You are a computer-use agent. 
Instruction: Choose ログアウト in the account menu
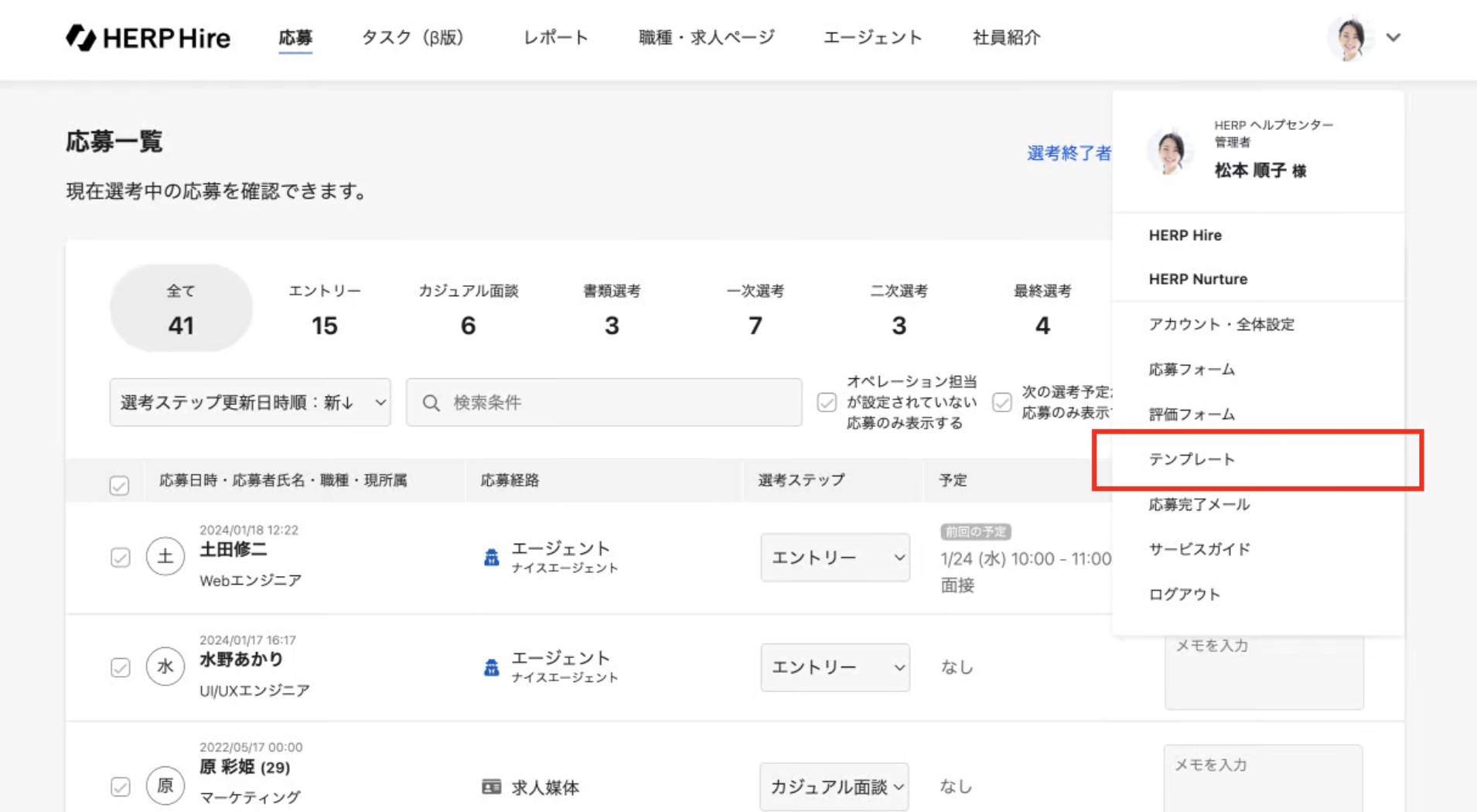pos(1184,594)
